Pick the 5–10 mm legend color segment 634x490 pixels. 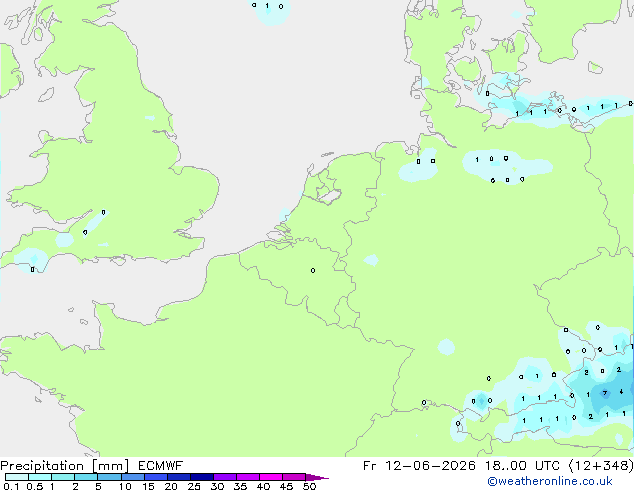click(x=109, y=477)
